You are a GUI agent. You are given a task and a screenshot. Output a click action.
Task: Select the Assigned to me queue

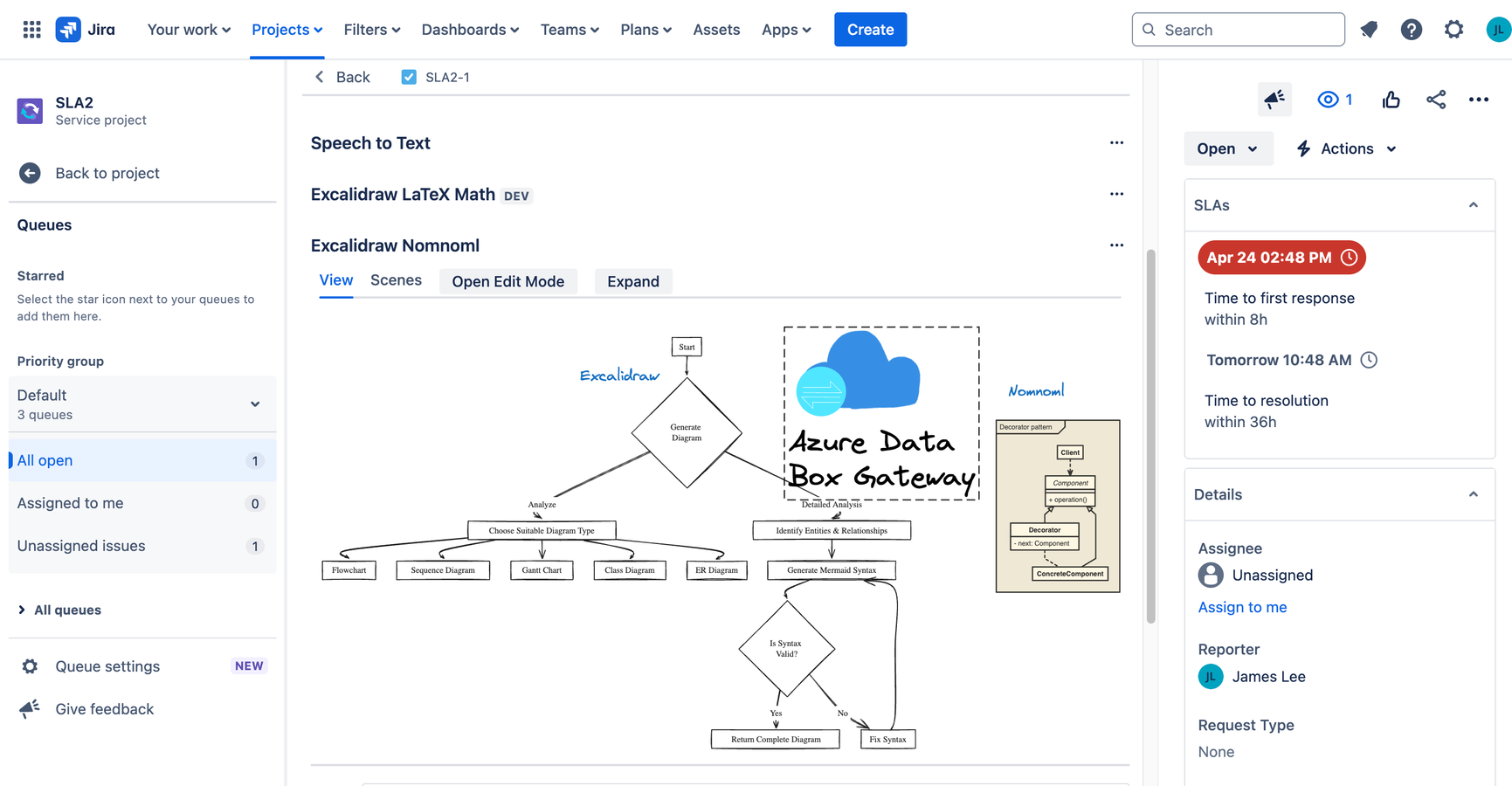coord(142,503)
